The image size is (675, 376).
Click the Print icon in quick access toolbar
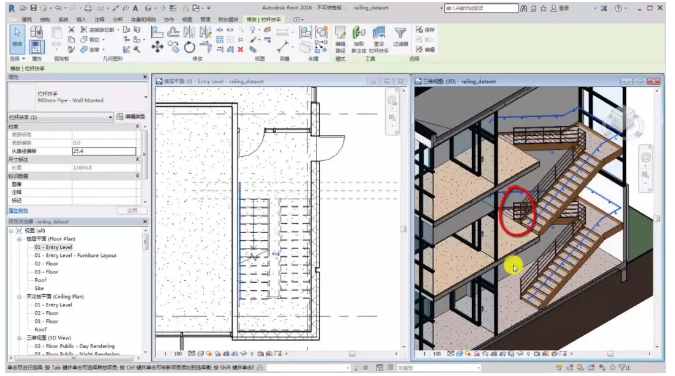click(88, 8)
